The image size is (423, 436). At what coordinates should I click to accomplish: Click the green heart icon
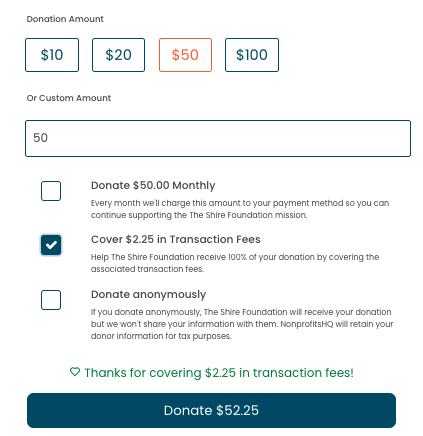(75, 372)
